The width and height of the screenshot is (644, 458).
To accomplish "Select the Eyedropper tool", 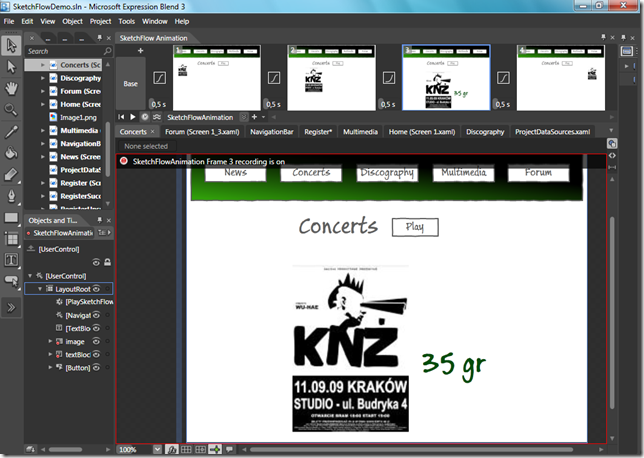I will (x=11, y=131).
